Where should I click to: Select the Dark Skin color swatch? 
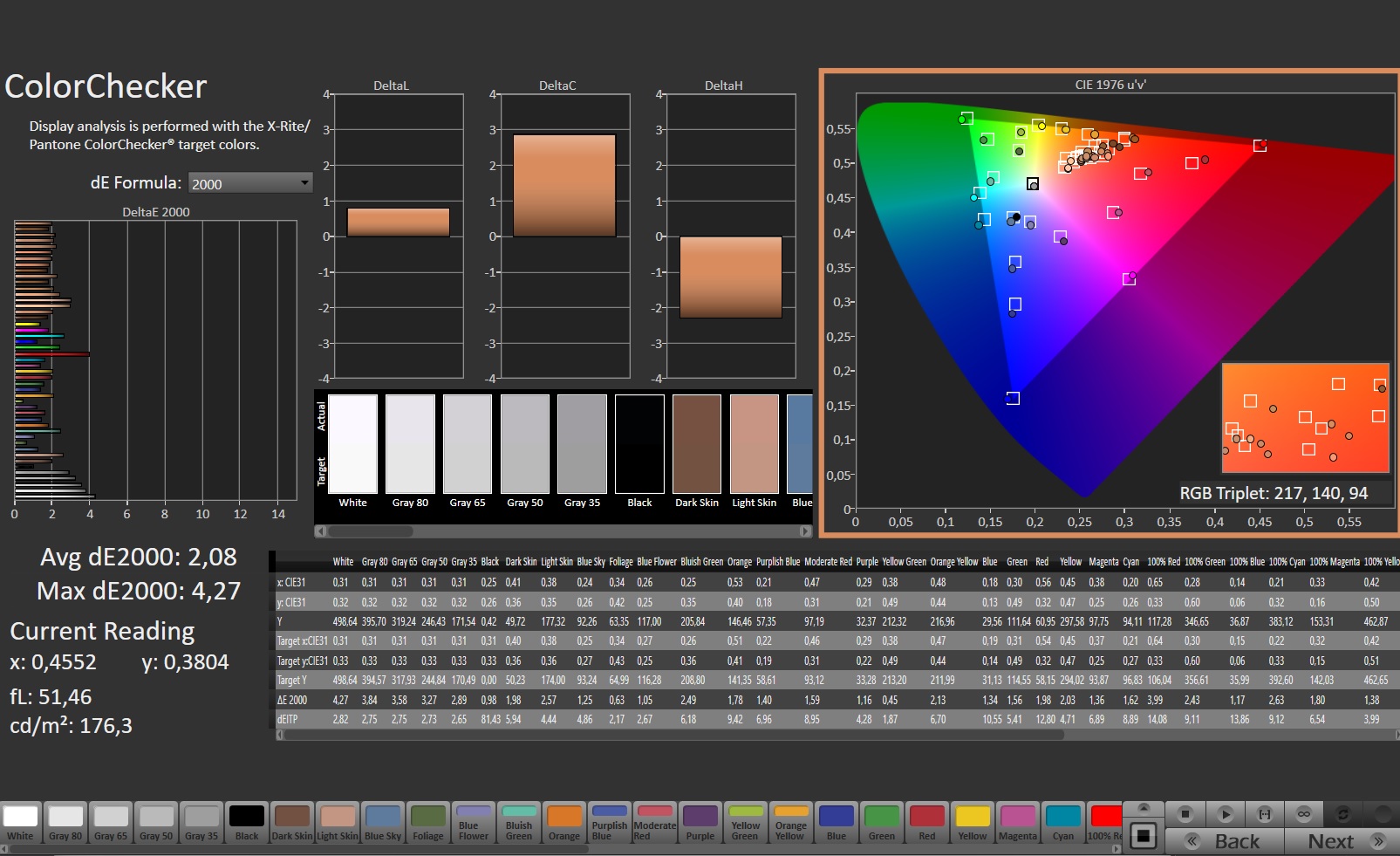pyautogui.click(x=291, y=823)
